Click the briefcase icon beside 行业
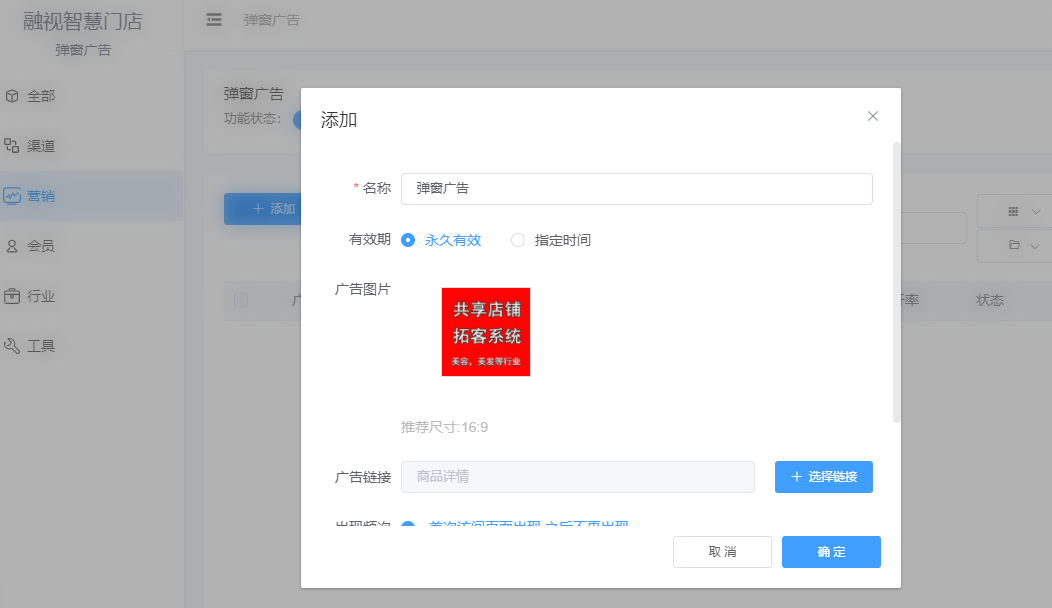Screen dimensions: 1052x608 point(12,296)
